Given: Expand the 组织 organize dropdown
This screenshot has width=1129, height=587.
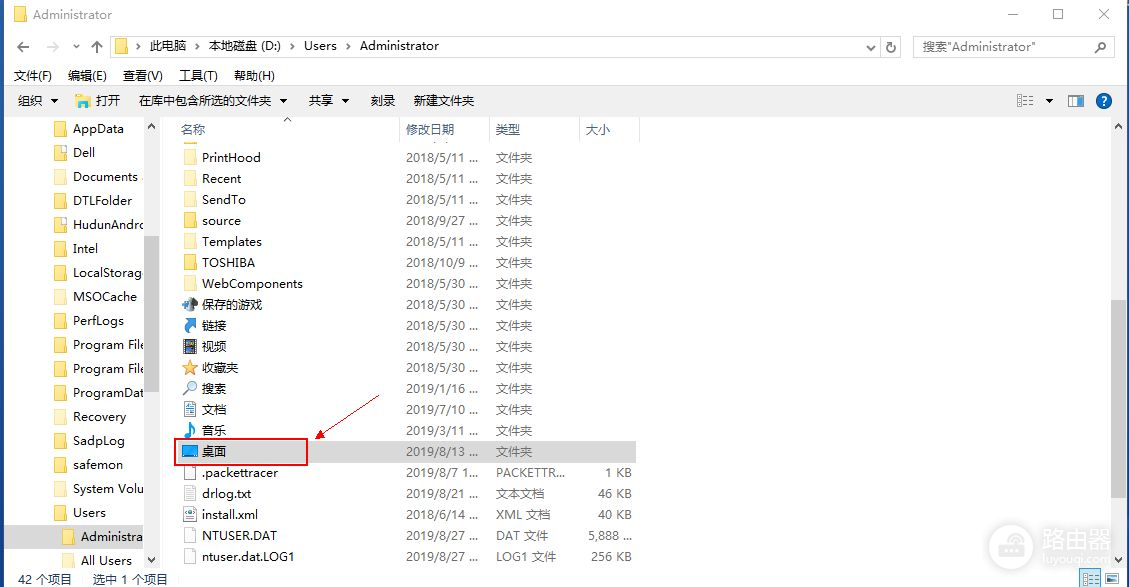Looking at the screenshot, I should (38, 101).
